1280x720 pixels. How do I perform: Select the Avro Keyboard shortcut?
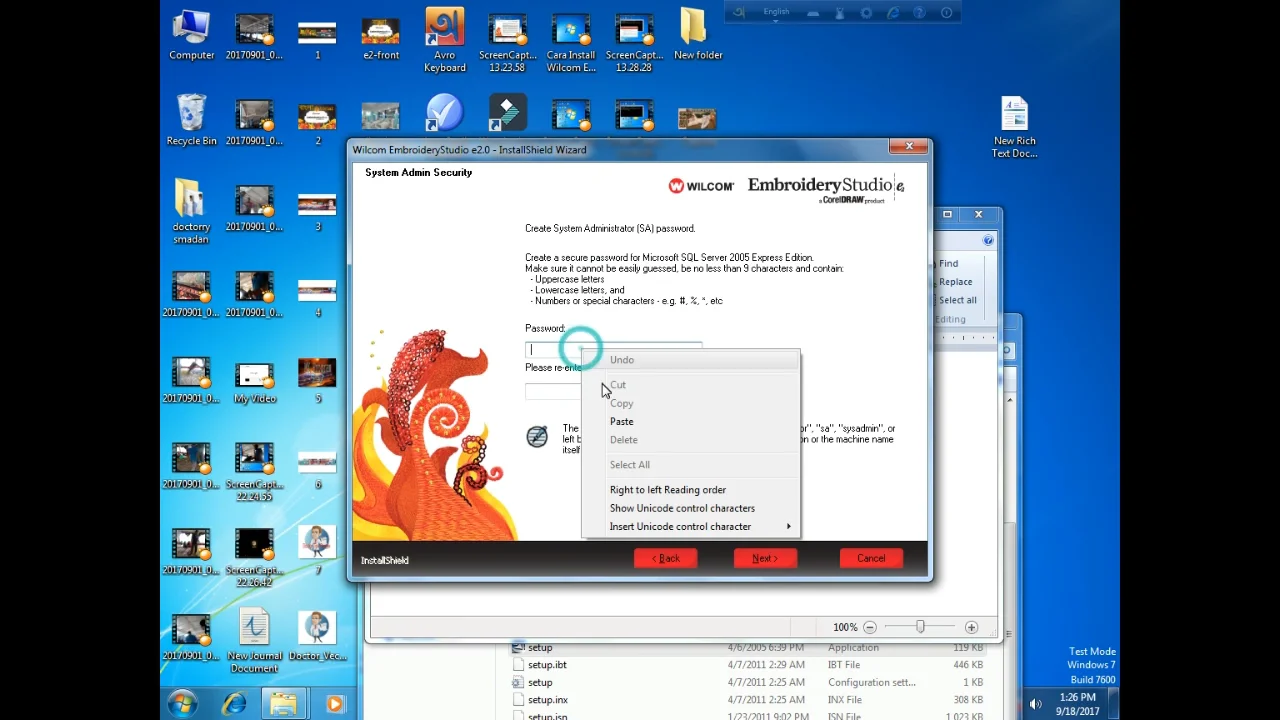tap(444, 41)
